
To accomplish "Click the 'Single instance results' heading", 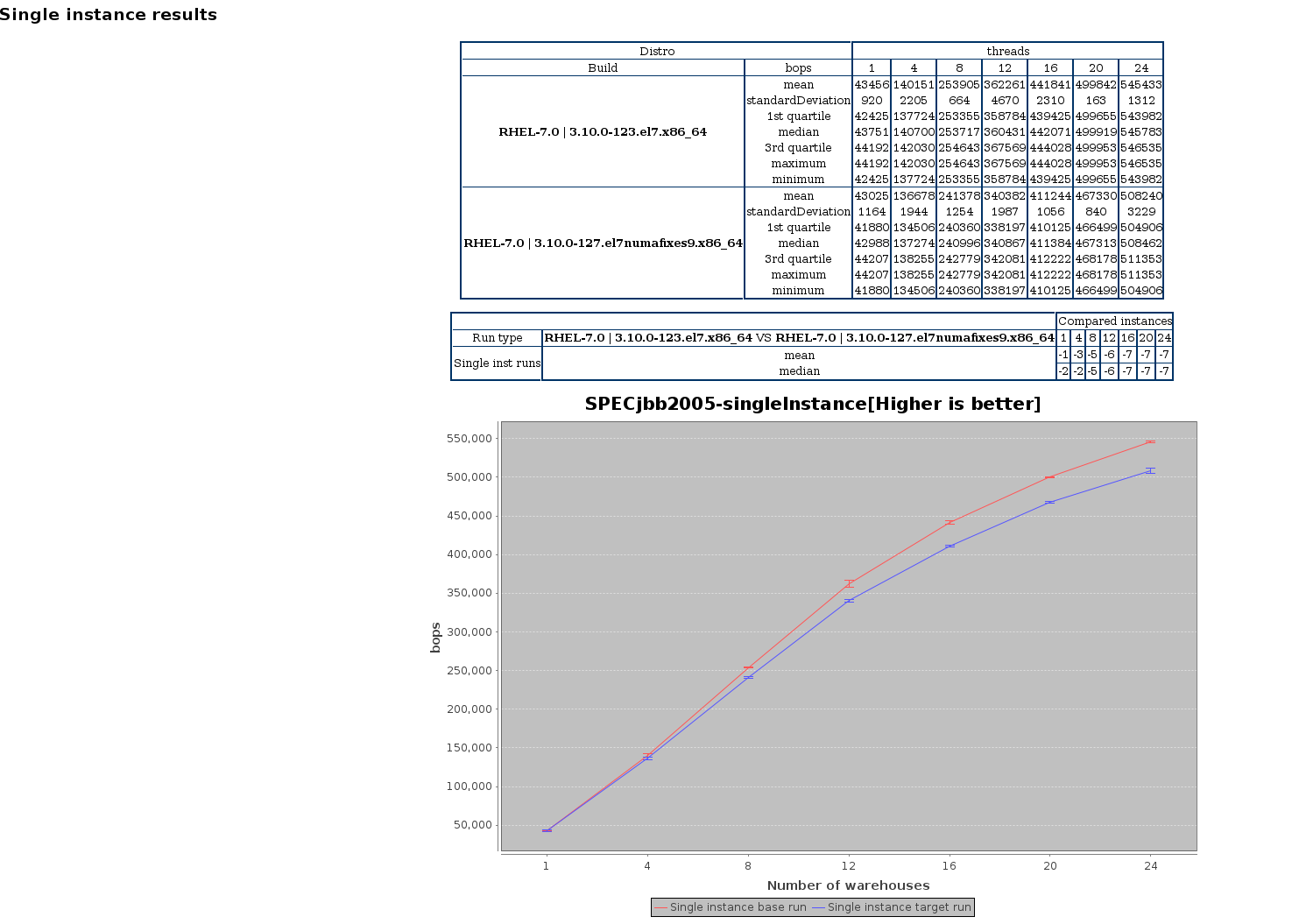I will pos(109,15).
